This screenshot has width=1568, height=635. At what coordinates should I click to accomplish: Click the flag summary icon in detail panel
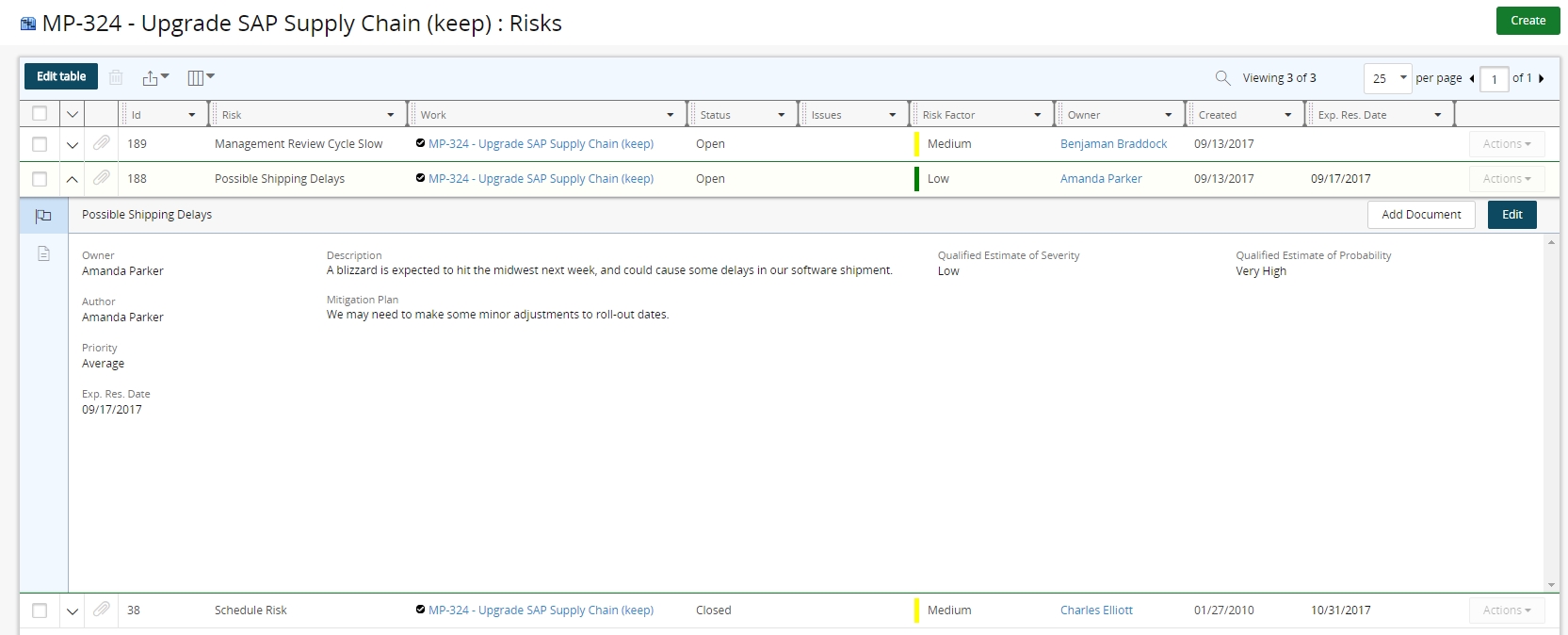[43, 216]
